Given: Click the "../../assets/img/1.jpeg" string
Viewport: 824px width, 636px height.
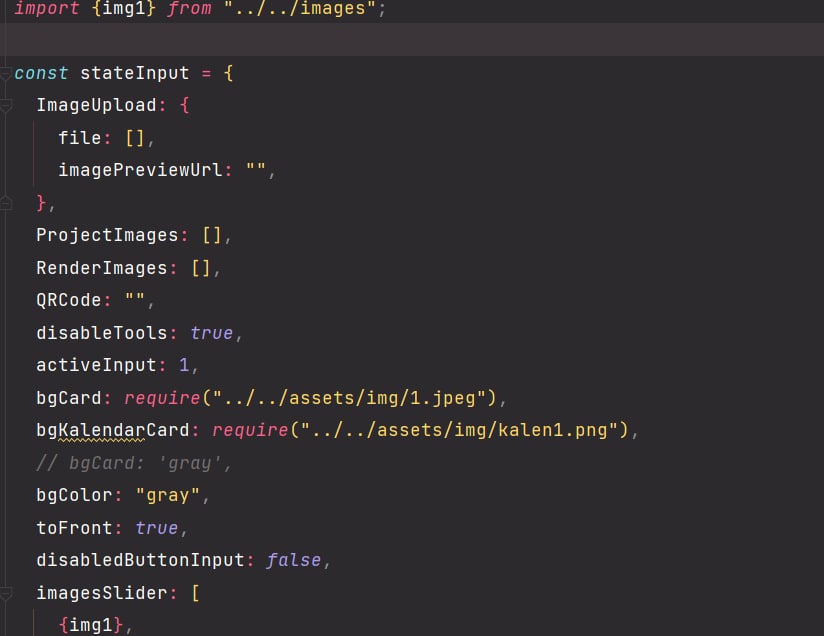Looking at the screenshot, I should click(x=349, y=398).
